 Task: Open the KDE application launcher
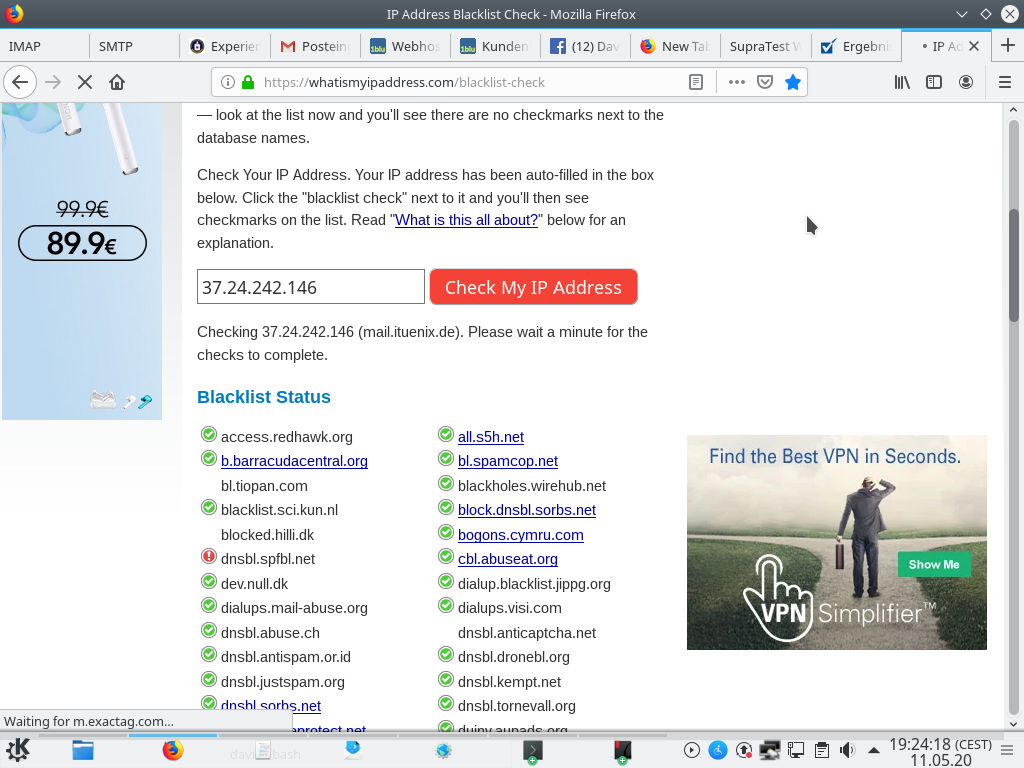click(18, 750)
